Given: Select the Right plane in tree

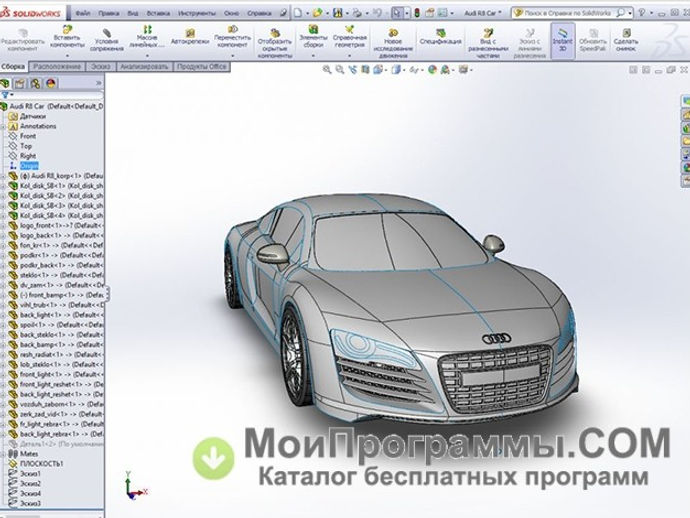Looking at the screenshot, I should pos(28,156).
